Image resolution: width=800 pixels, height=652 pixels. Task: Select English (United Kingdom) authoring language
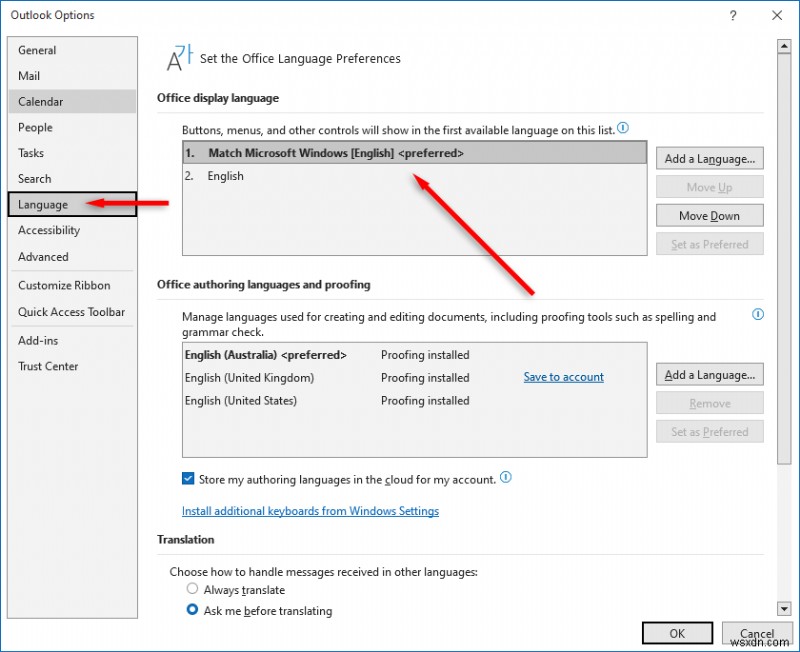pos(414,378)
